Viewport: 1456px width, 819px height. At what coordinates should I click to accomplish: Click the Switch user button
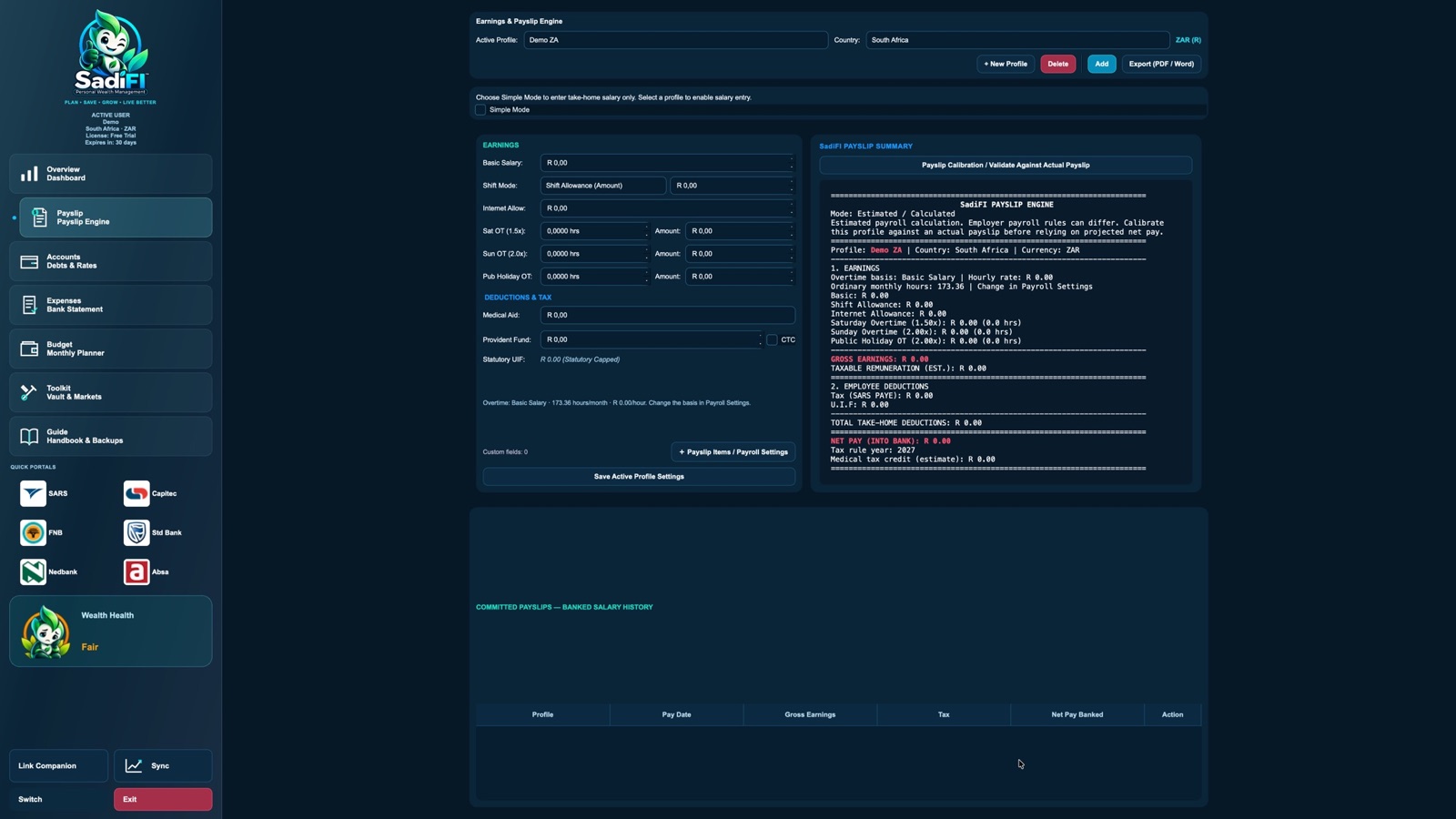[x=58, y=799]
